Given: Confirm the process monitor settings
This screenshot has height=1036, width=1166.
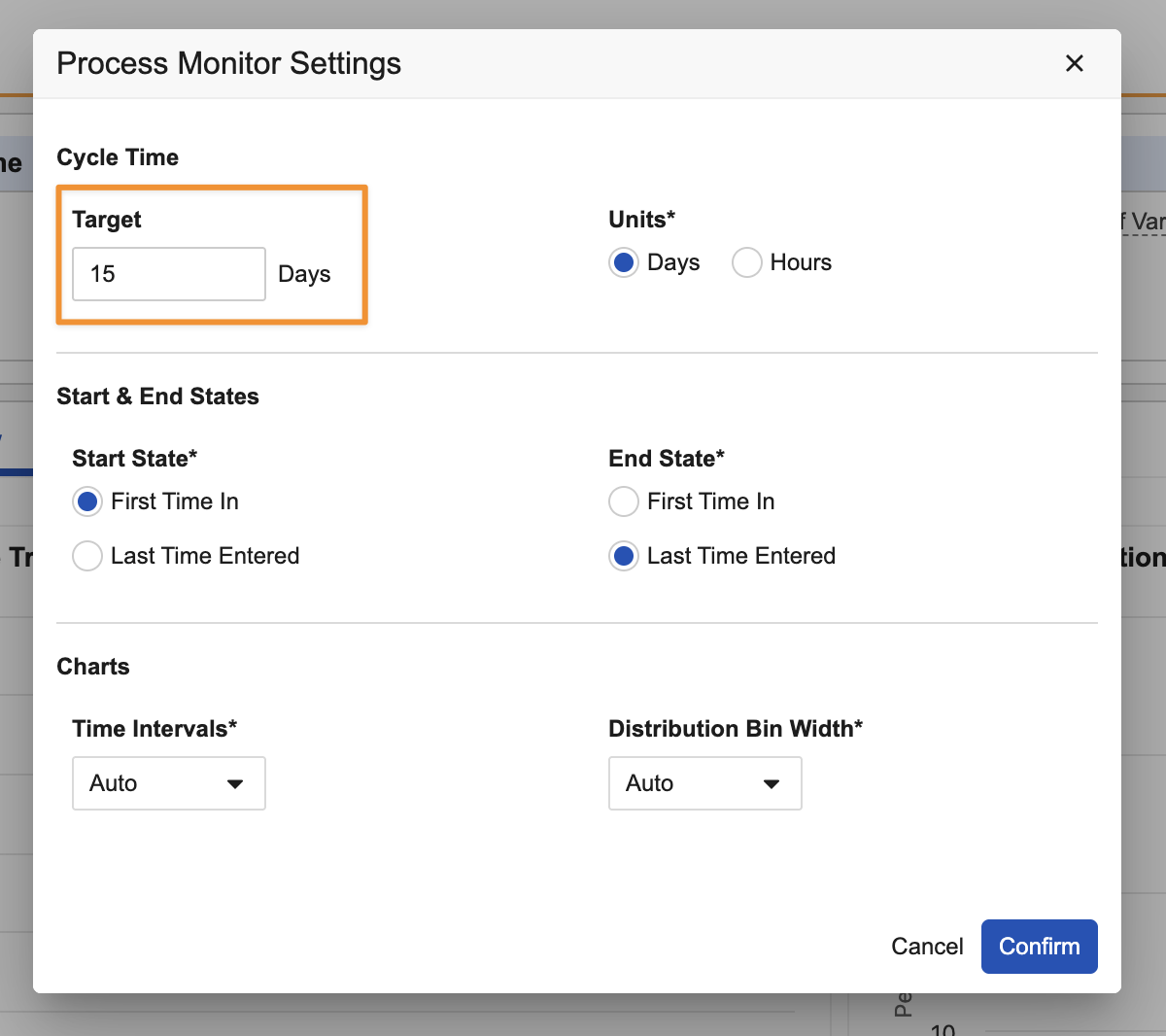Looking at the screenshot, I should pos(1039,947).
